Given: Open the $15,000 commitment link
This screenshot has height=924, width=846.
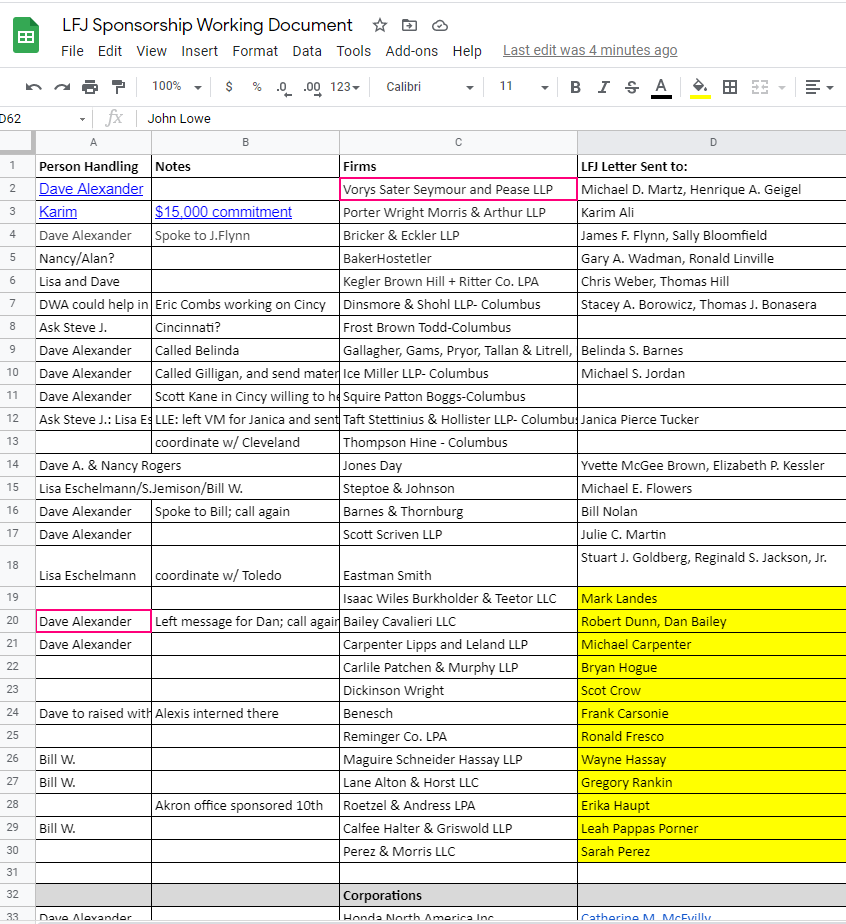Looking at the screenshot, I should [x=223, y=212].
